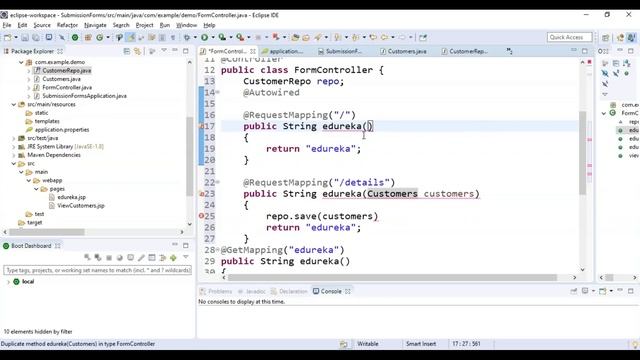Show hidden editor tabs list
Screen dimensions: 640x360
pyautogui.click(x=509, y=51)
